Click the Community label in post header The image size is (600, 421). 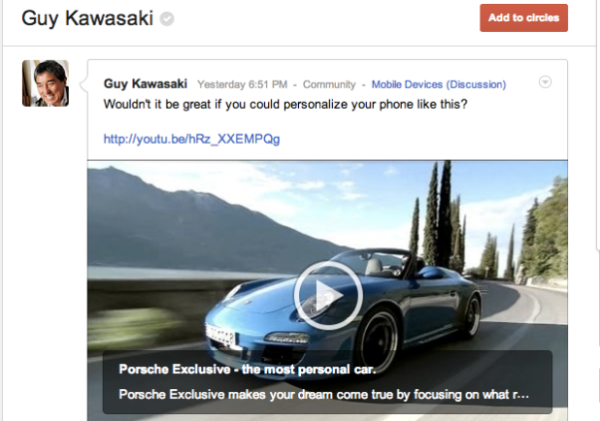coord(329,84)
